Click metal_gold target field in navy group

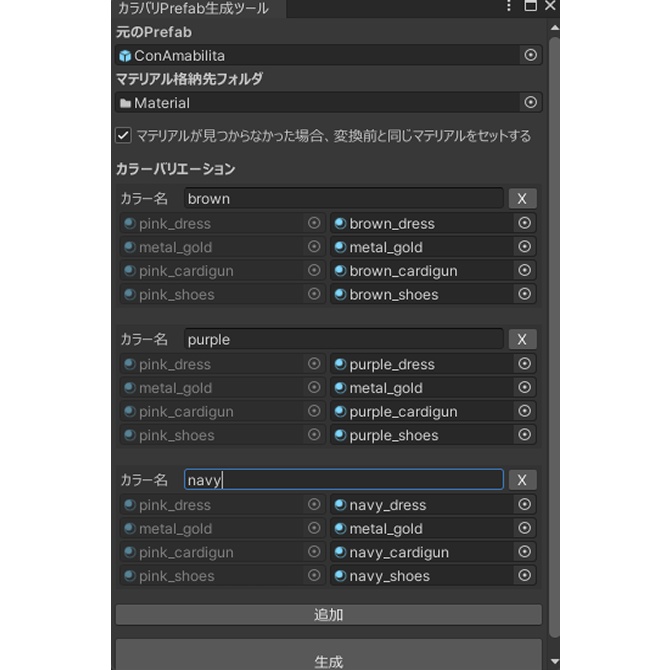(x=433, y=529)
